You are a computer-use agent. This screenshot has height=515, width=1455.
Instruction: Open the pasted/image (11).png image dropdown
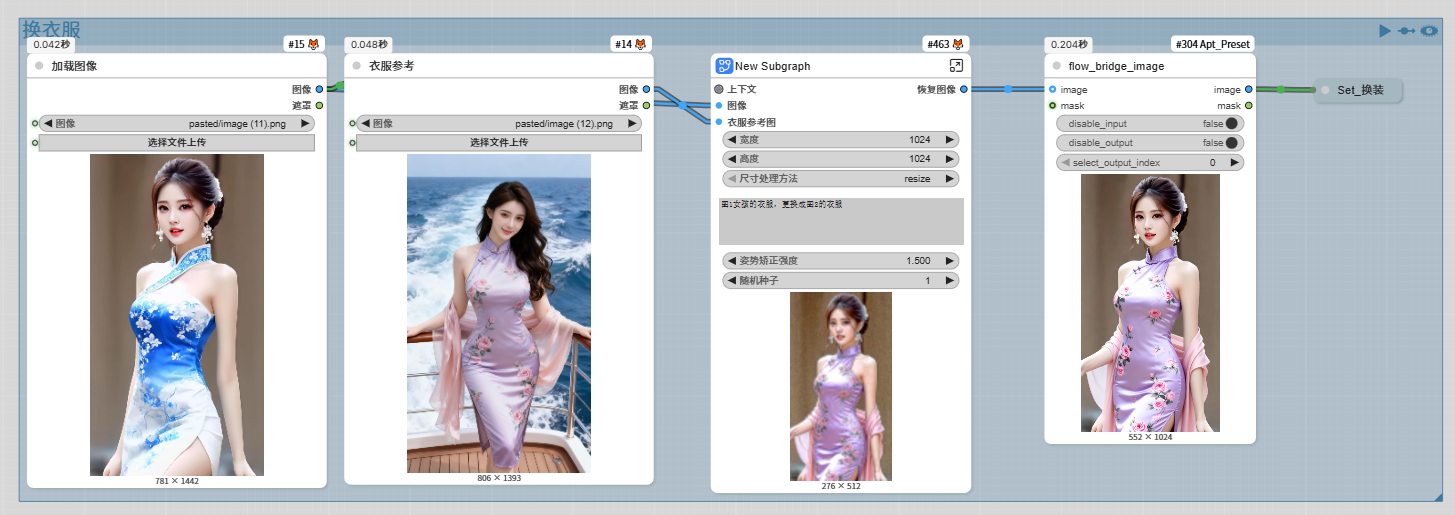[x=175, y=124]
